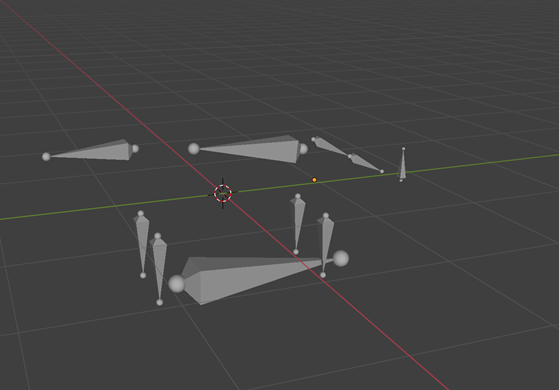
Task: Click middle joint of the two-bone chain
Action: coord(349,156)
